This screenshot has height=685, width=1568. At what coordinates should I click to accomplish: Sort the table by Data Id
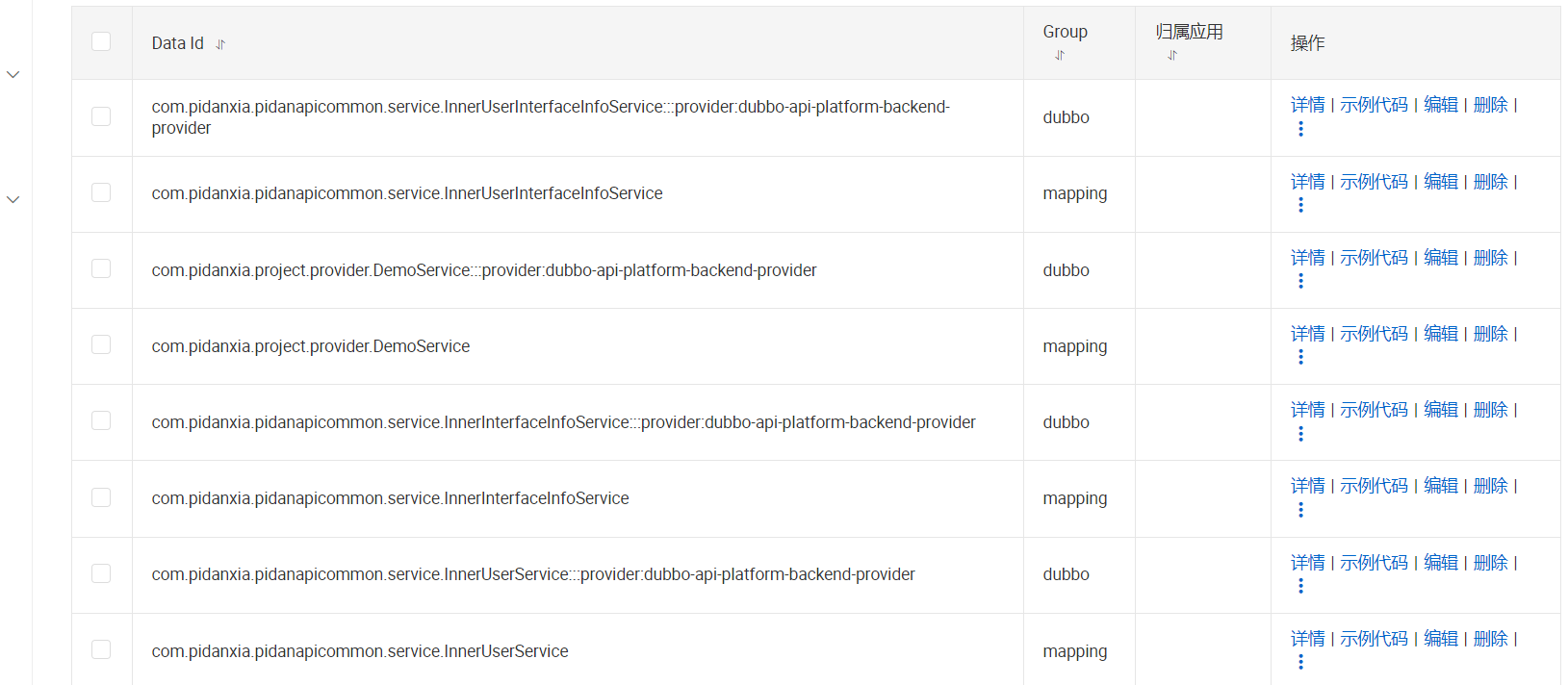coord(220,44)
